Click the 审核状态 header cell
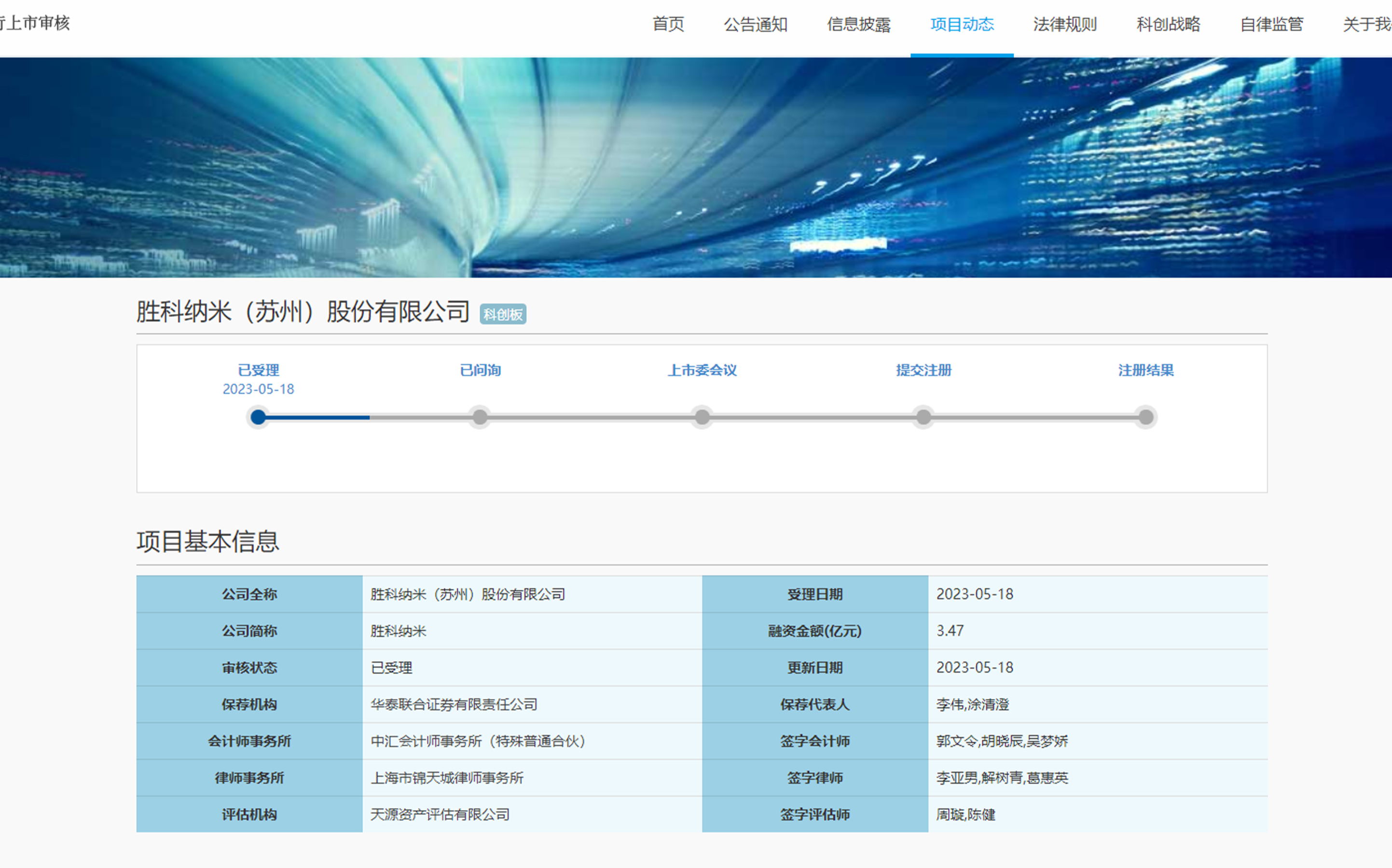This screenshot has width=1392, height=868. pyautogui.click(x=249, y=668)
